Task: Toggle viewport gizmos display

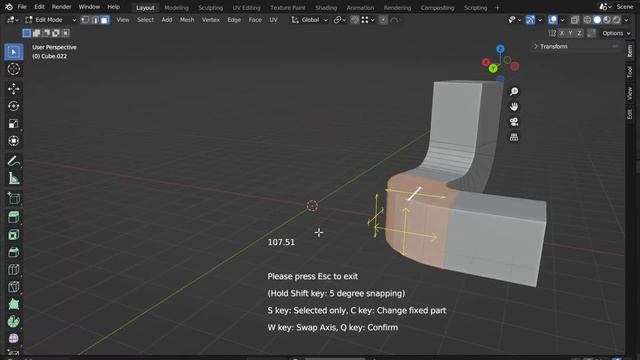Action: [530, 20]
